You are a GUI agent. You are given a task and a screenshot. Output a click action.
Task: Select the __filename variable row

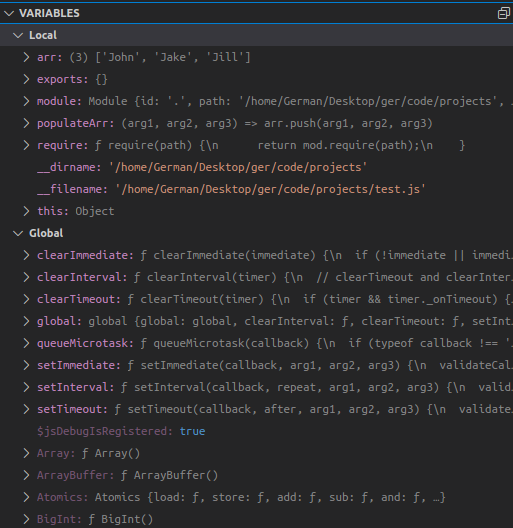click(256, 189)
